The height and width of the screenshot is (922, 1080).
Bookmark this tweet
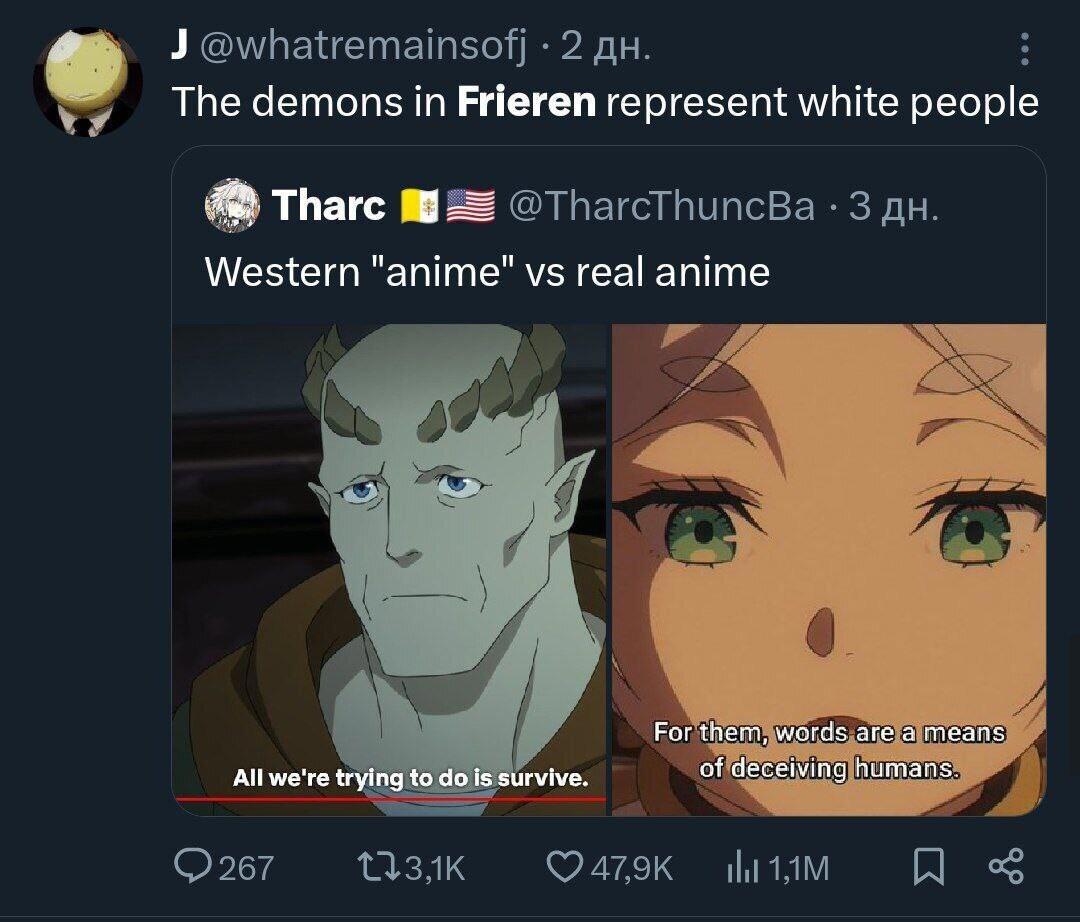(x=928, y=867)
